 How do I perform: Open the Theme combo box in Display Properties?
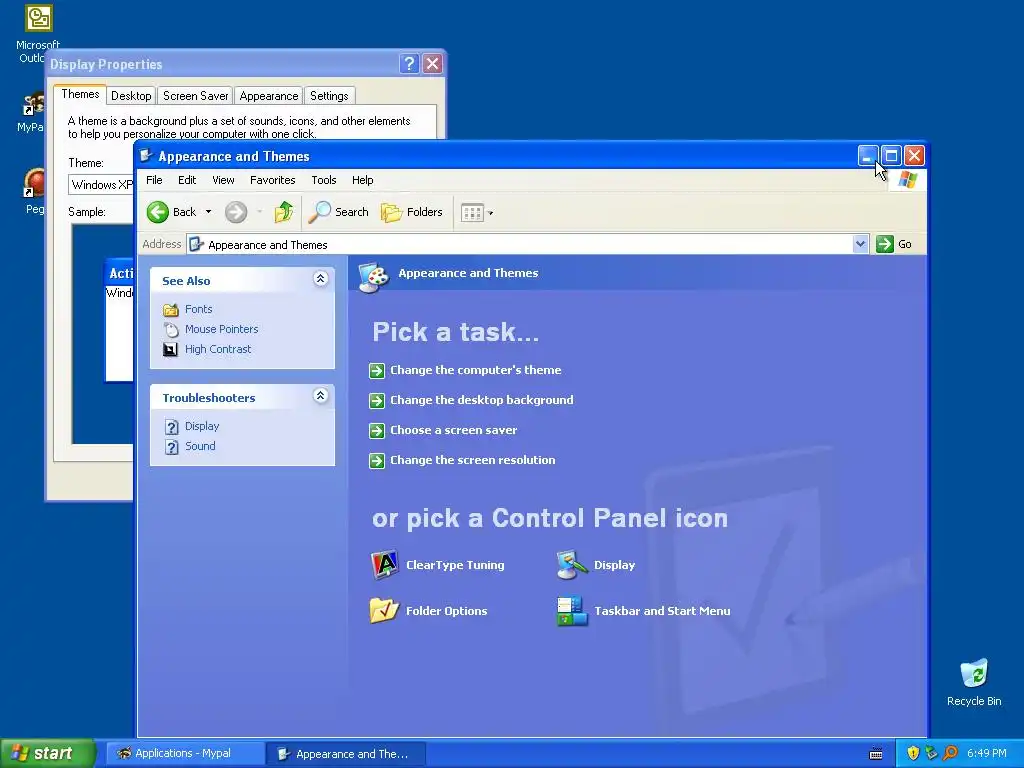coord(101,185)
